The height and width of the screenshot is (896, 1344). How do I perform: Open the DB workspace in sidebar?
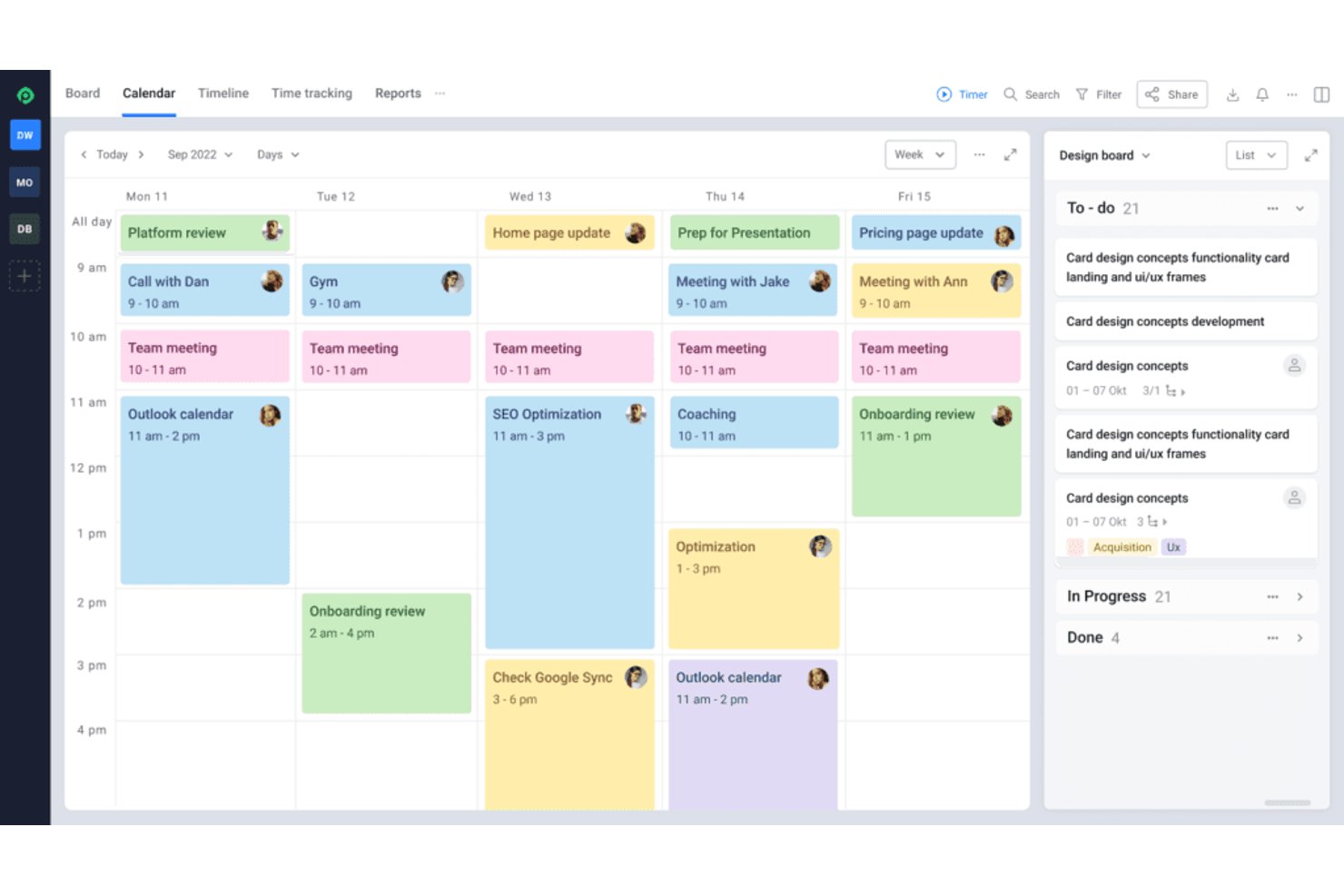tap(25, 229)
